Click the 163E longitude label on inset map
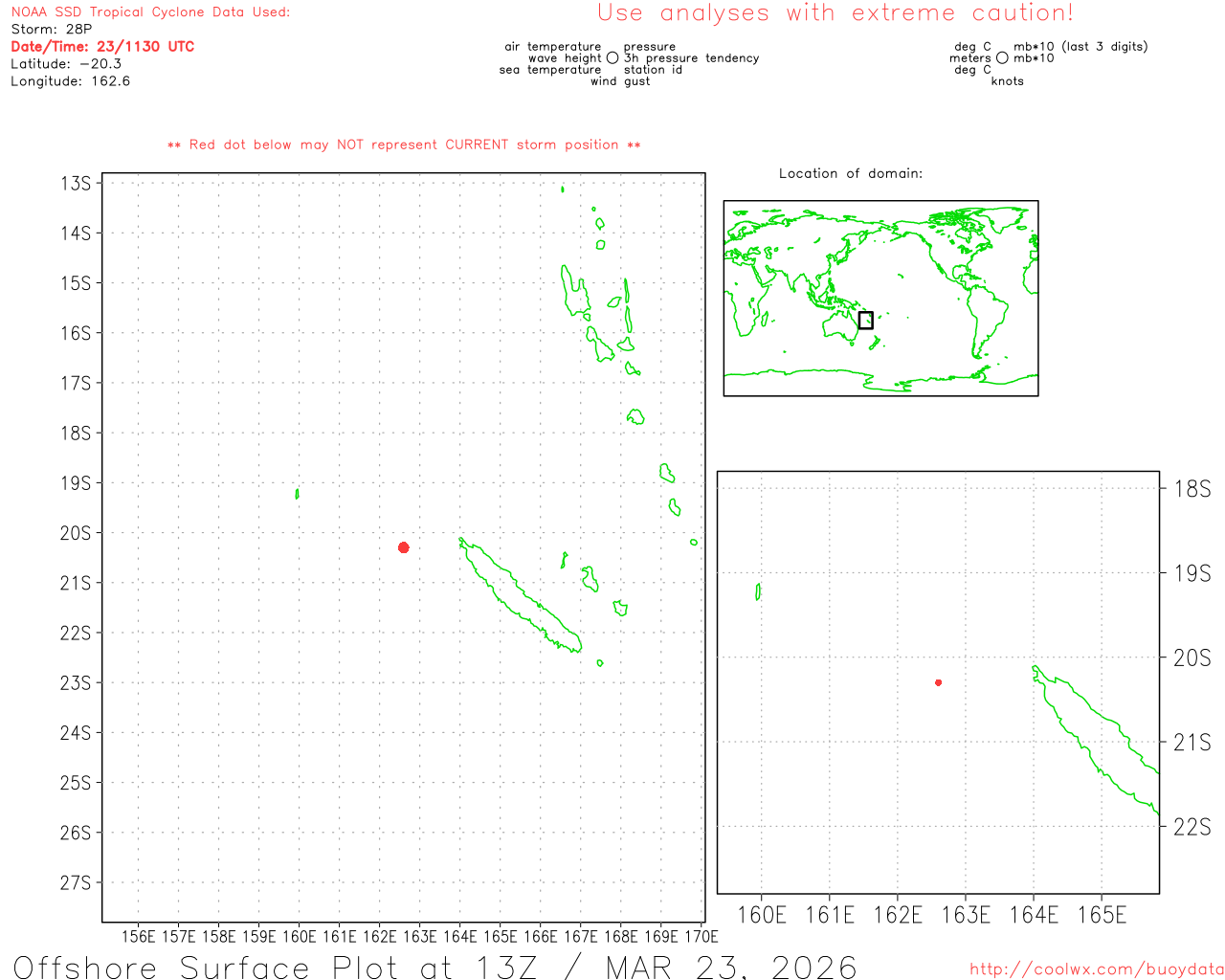Screen dimensions: 1225x980 click(966, 915)
